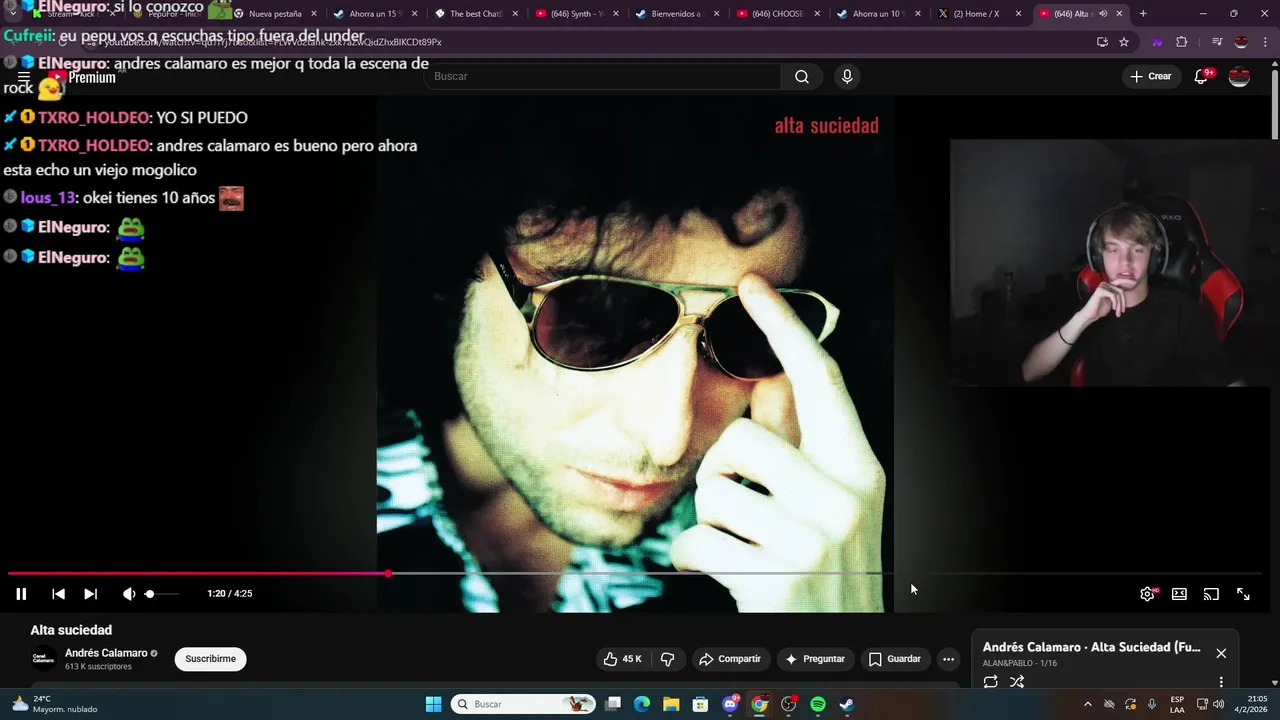Show hidden system tray icons

1088,704
